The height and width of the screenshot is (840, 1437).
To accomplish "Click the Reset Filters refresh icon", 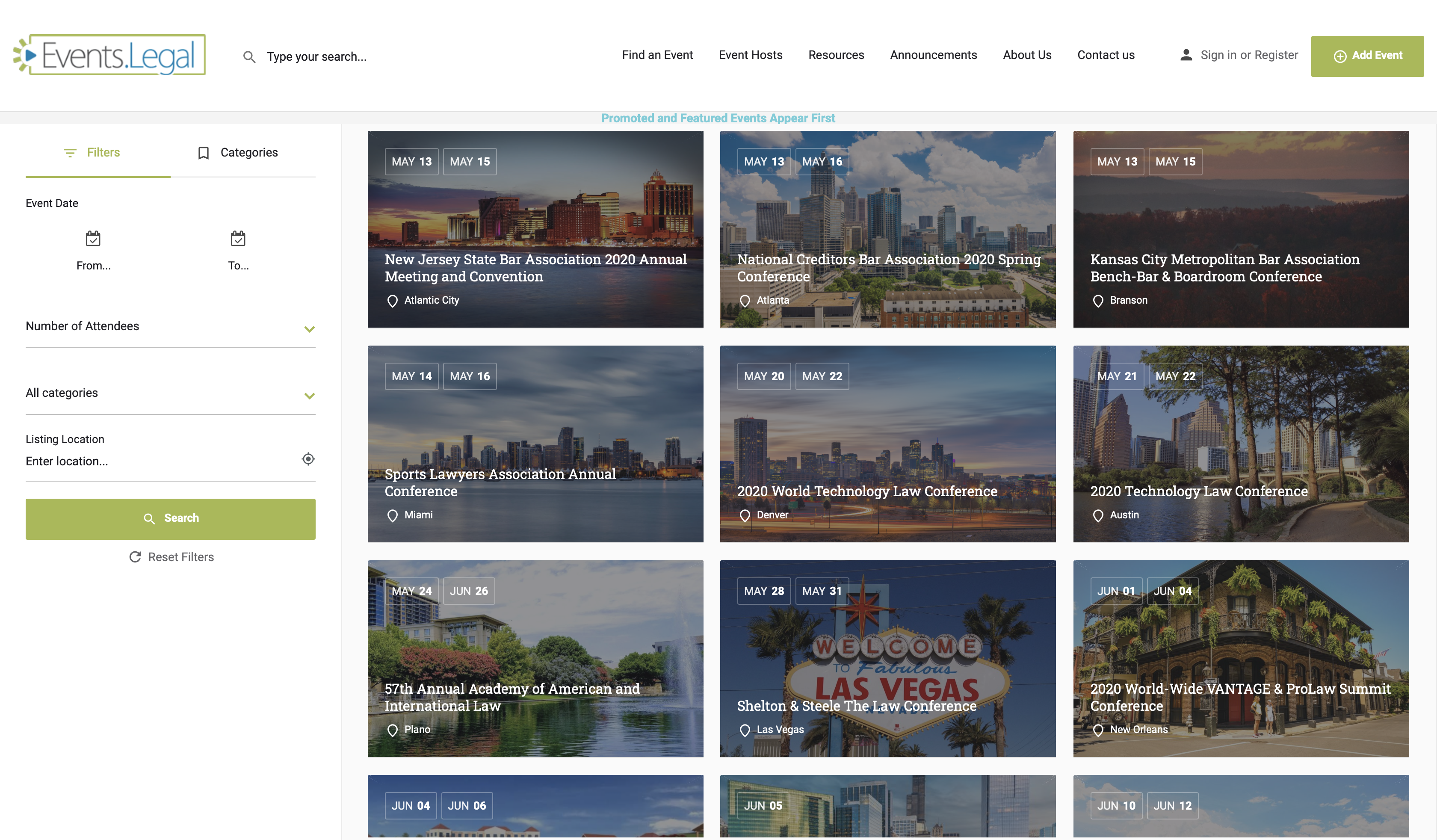I will click(135, 556).
